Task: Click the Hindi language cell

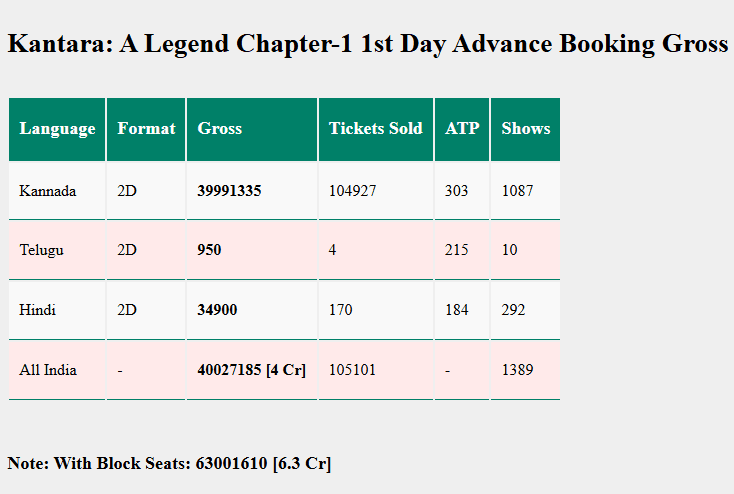Action: point(38,310)
